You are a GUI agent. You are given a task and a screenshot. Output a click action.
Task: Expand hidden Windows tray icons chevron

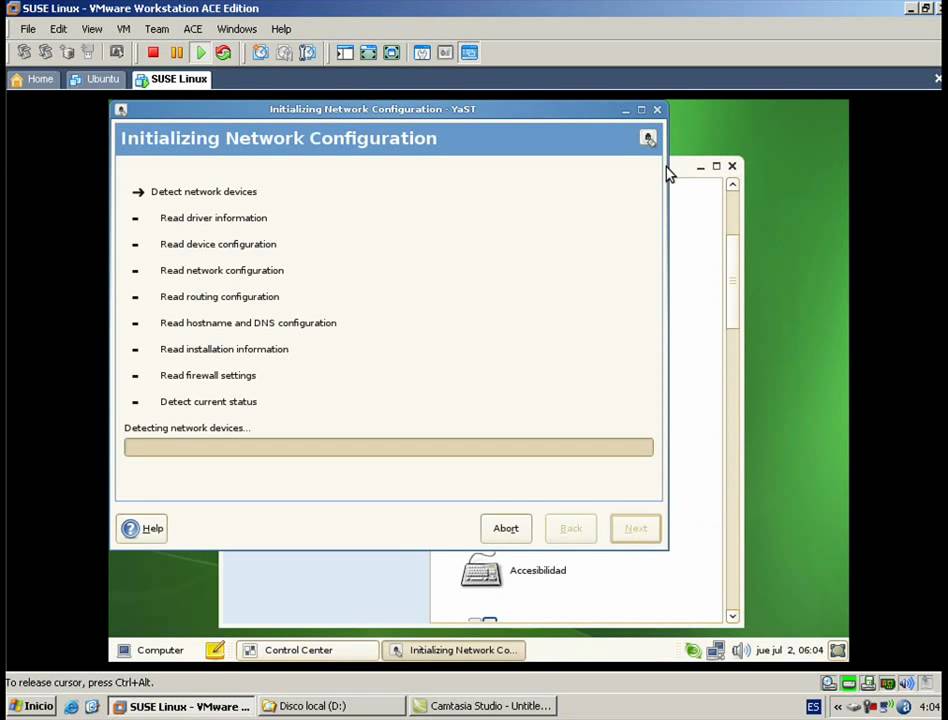click(837, 706)
